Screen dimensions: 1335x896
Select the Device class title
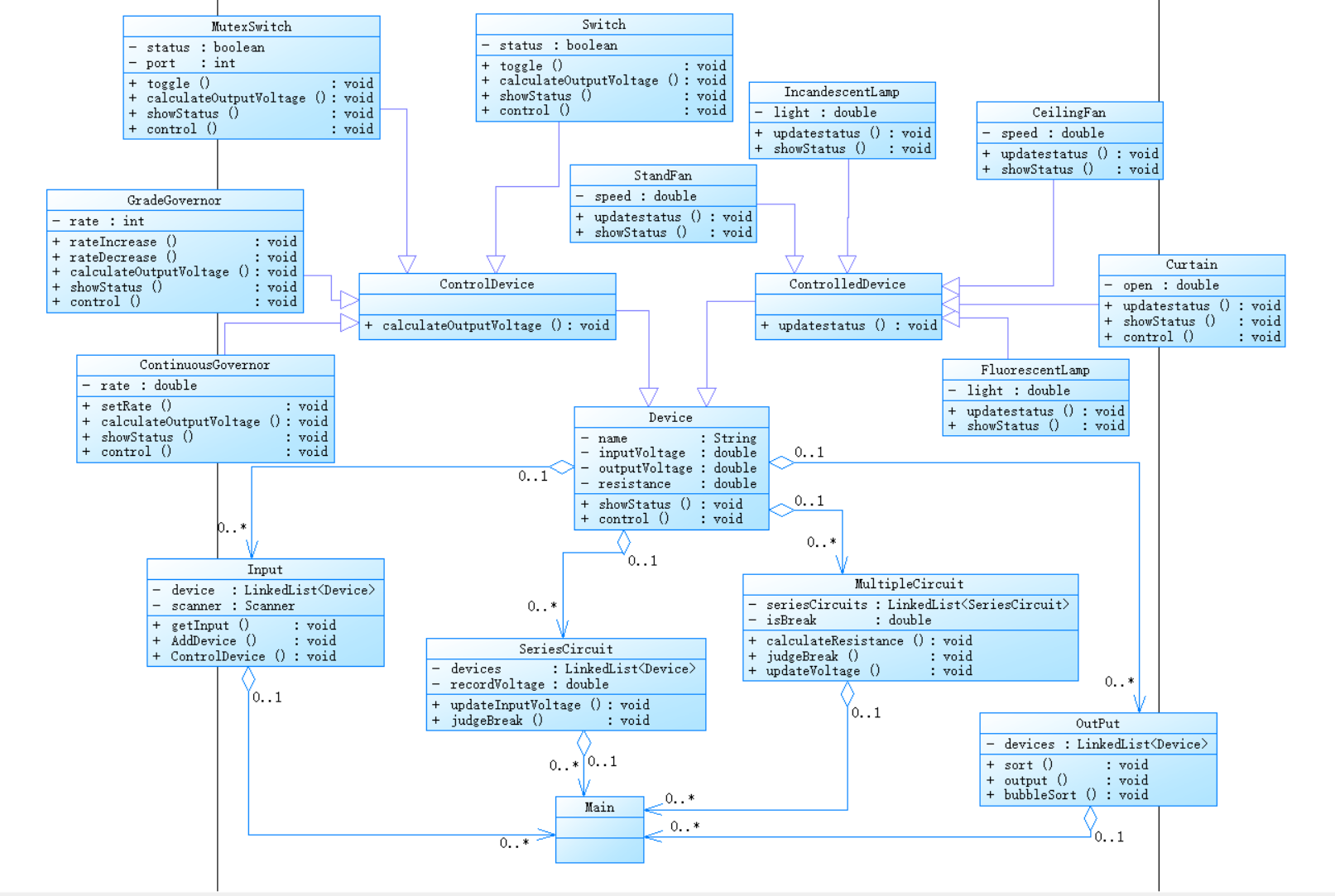tap(670, 418)
